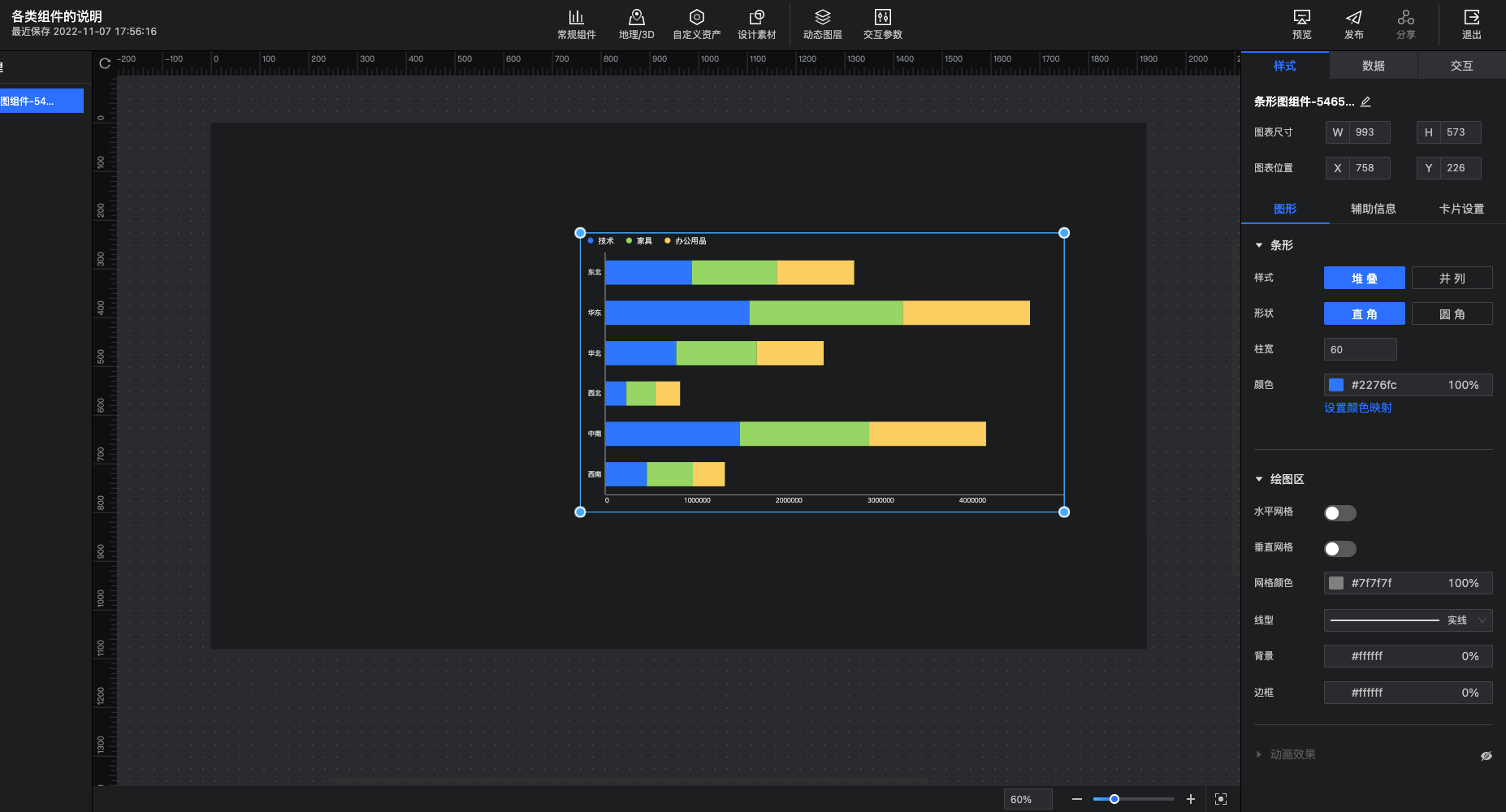
Task: Click the 边框 border color field
Action: pos(1409,693)
